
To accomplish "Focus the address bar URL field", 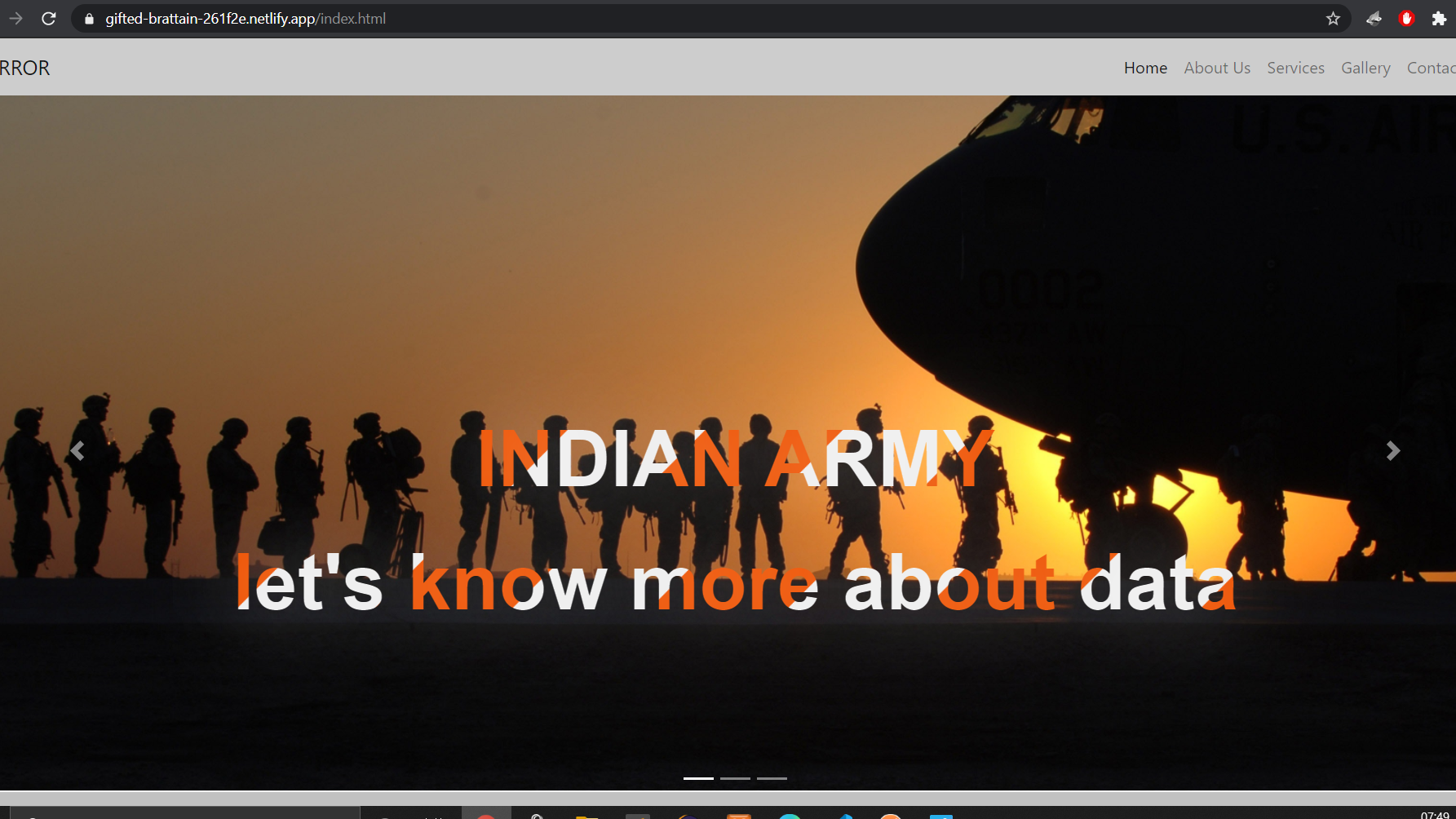I will (x=710, y=18).
